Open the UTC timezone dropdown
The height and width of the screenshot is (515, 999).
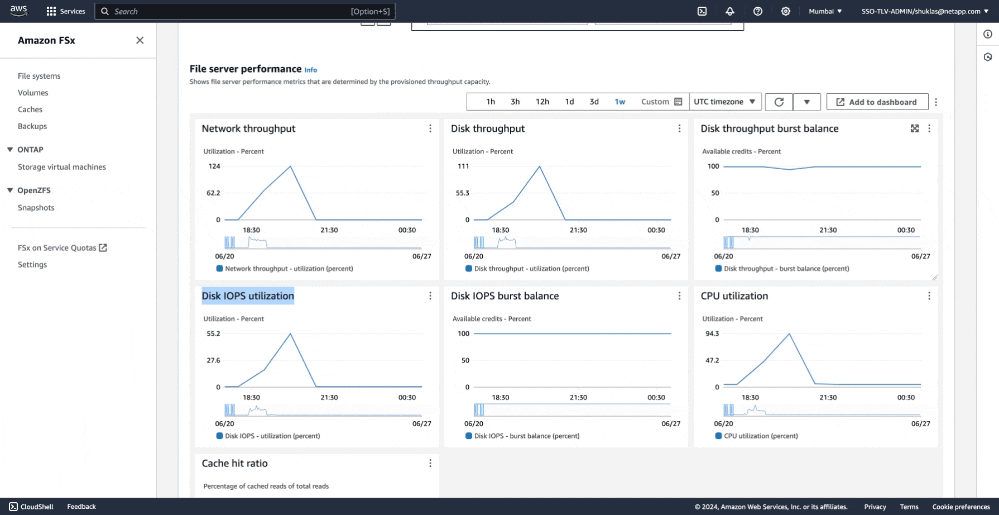tap(725, 102)
